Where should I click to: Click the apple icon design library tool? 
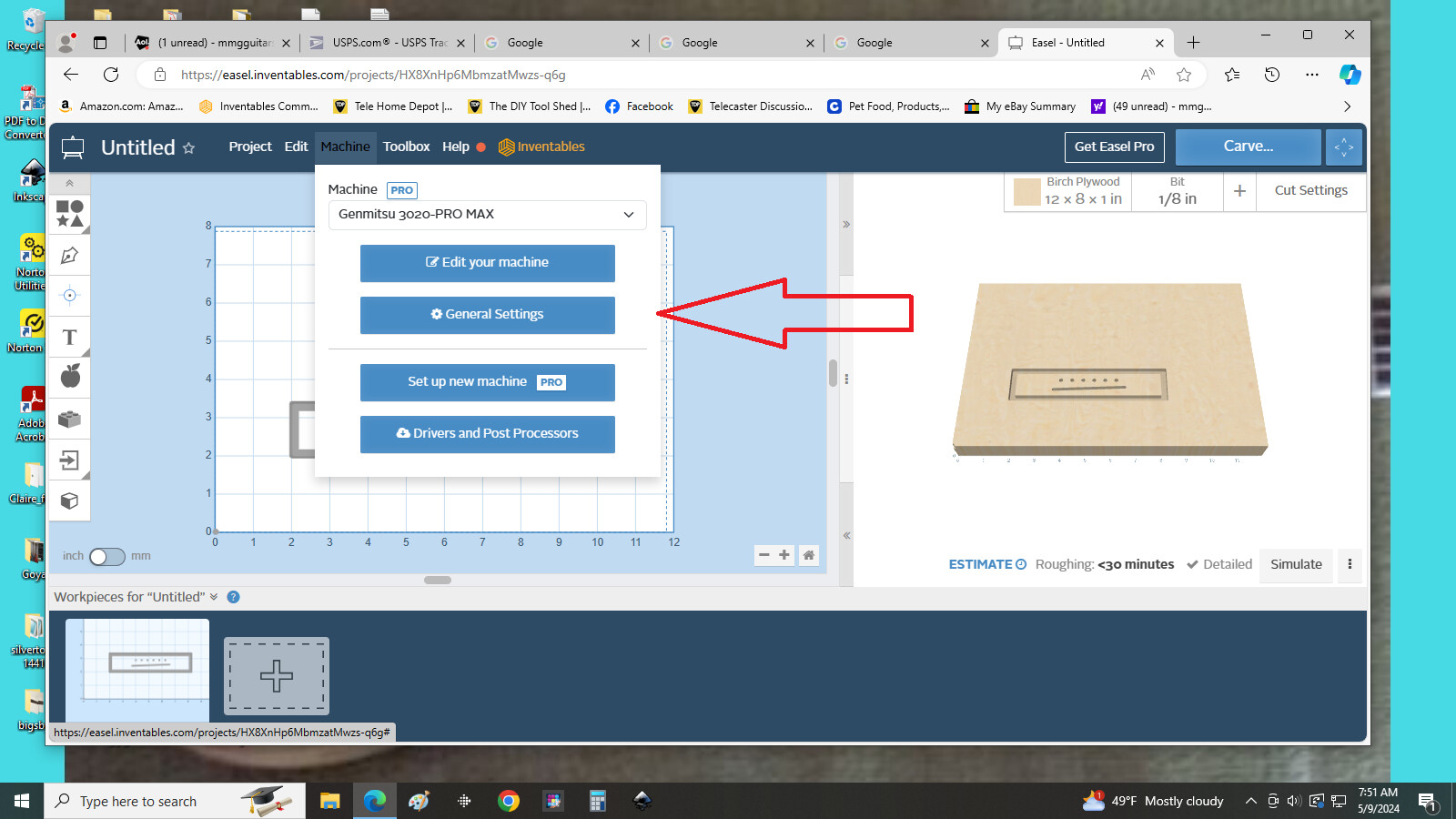[69, 376]
